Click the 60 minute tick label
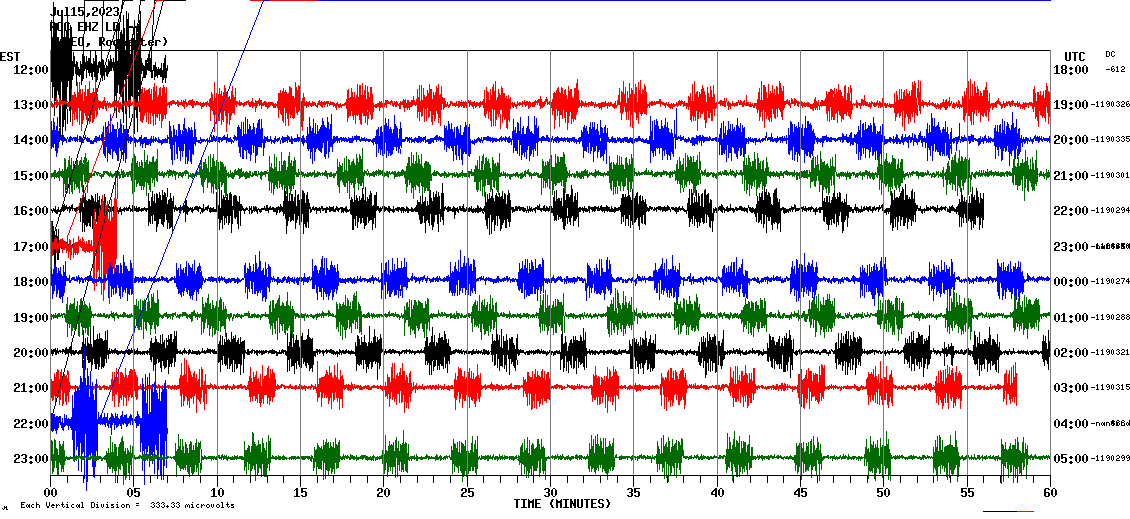 [x=1049, y=493]
